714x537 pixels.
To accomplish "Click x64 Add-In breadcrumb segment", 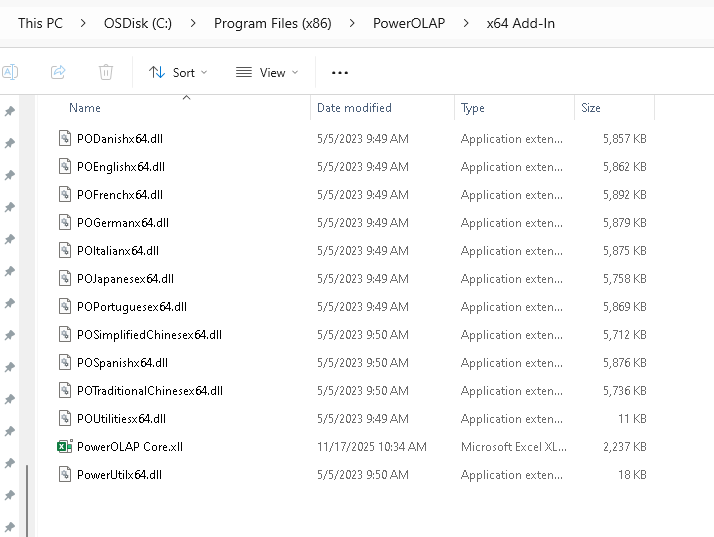I will tap(520, 23).
